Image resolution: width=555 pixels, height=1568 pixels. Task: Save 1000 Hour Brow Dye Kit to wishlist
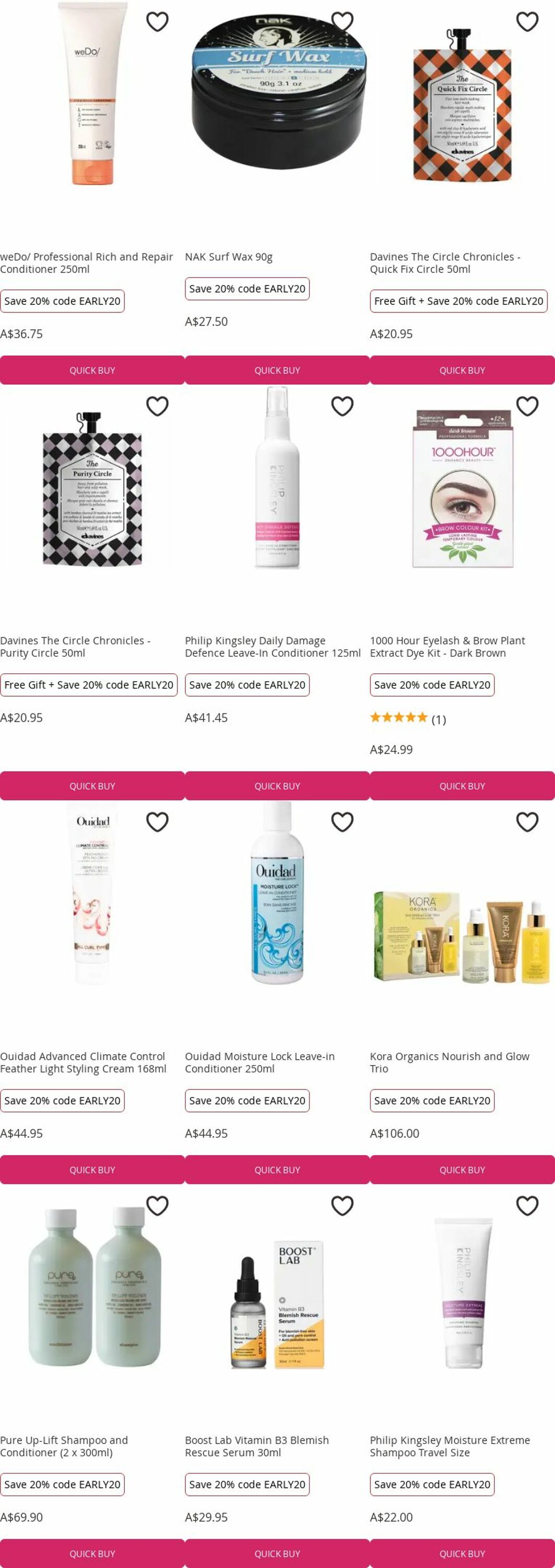click(527, 406)
